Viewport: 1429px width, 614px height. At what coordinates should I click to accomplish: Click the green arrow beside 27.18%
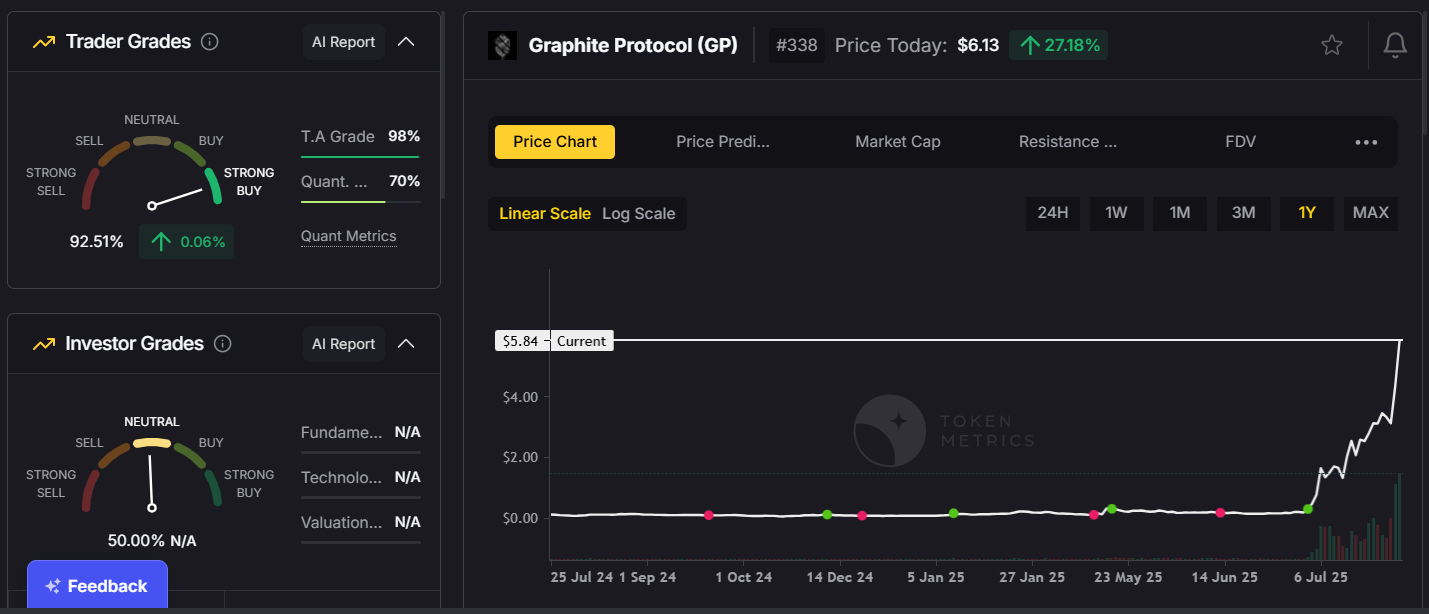[1029, 45]
